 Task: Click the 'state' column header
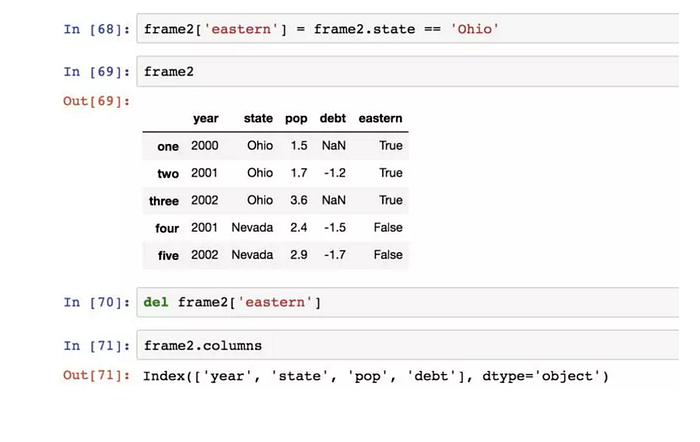tap(258, 118)
